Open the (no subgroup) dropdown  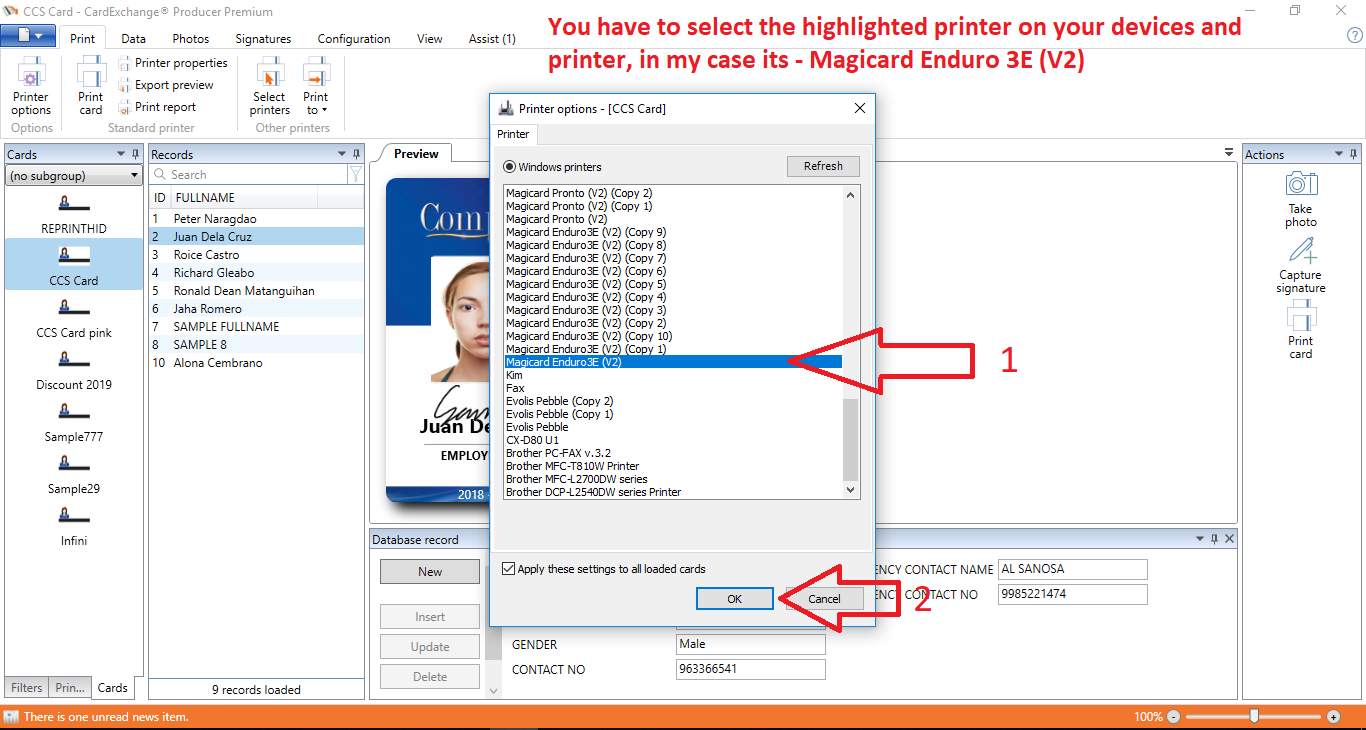pyautogui.click(x=74, y=176)
